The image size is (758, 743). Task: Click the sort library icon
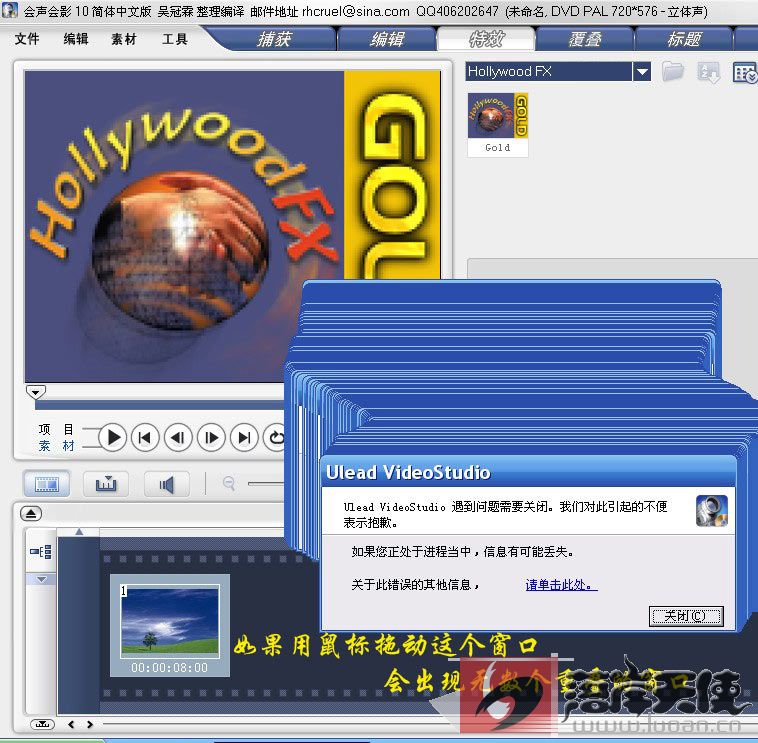[x=708, y=73]
